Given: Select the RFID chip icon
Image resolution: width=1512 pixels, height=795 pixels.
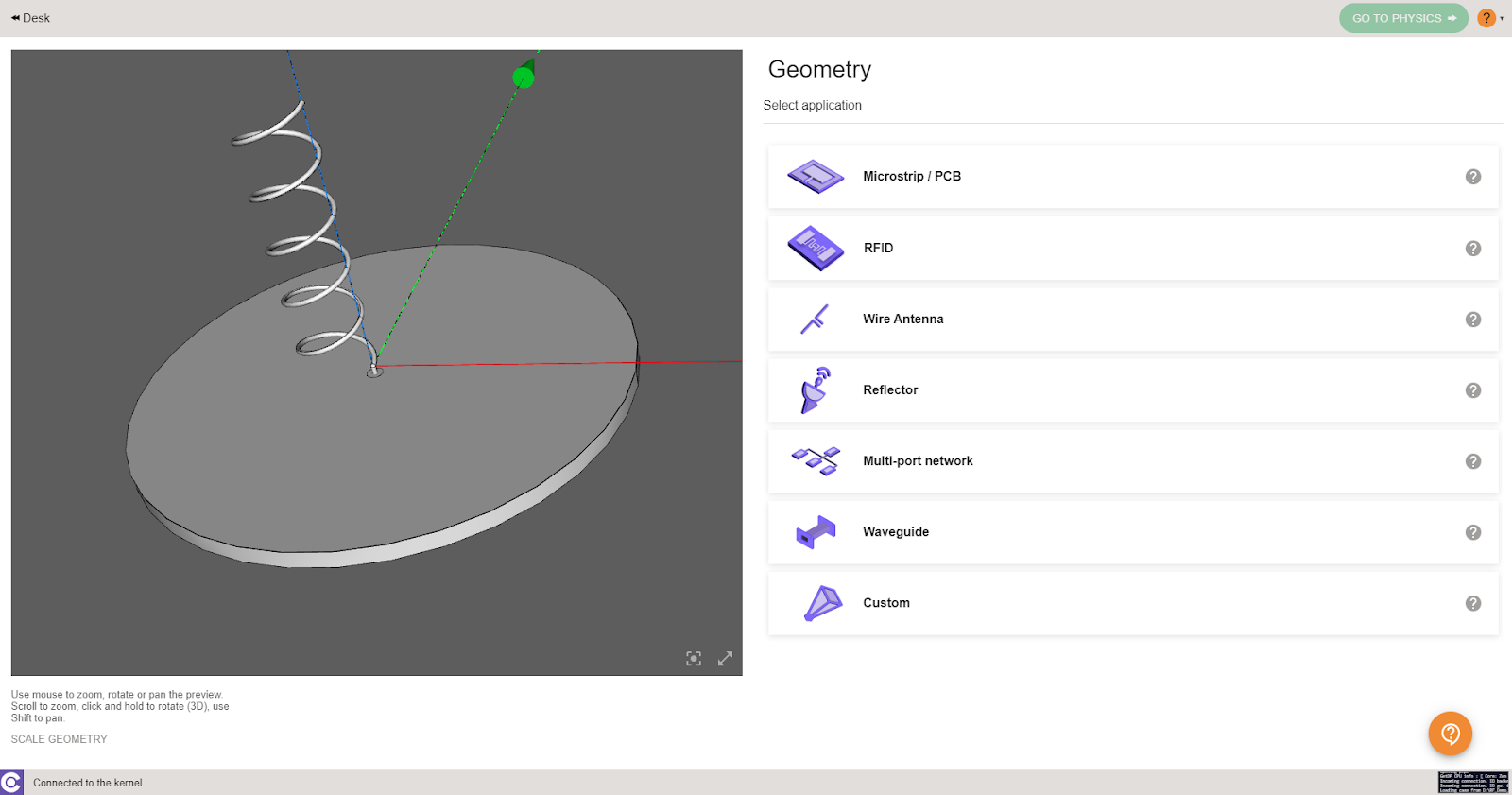Looking at the screenshot, I should 816,248.
